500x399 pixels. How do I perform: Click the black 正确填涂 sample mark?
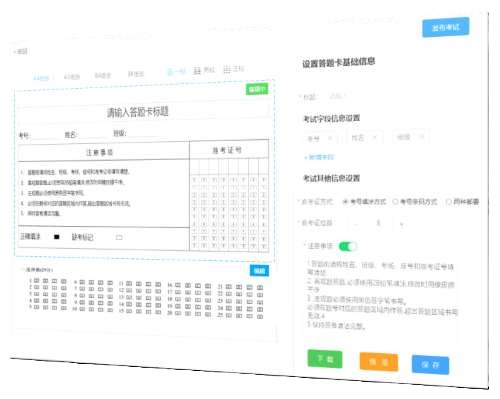coord(57,237)
